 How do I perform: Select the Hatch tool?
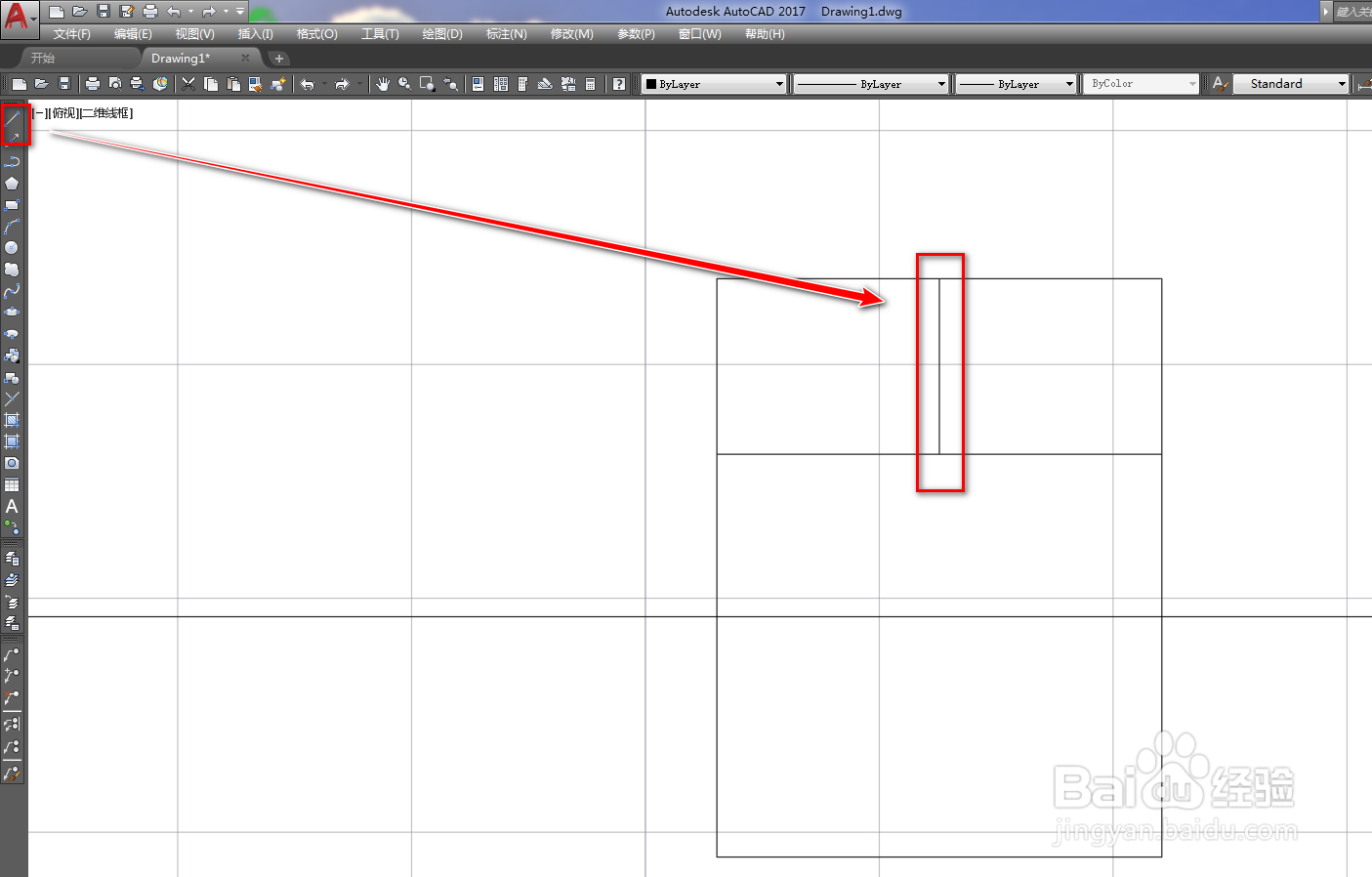tap(12, 420)
